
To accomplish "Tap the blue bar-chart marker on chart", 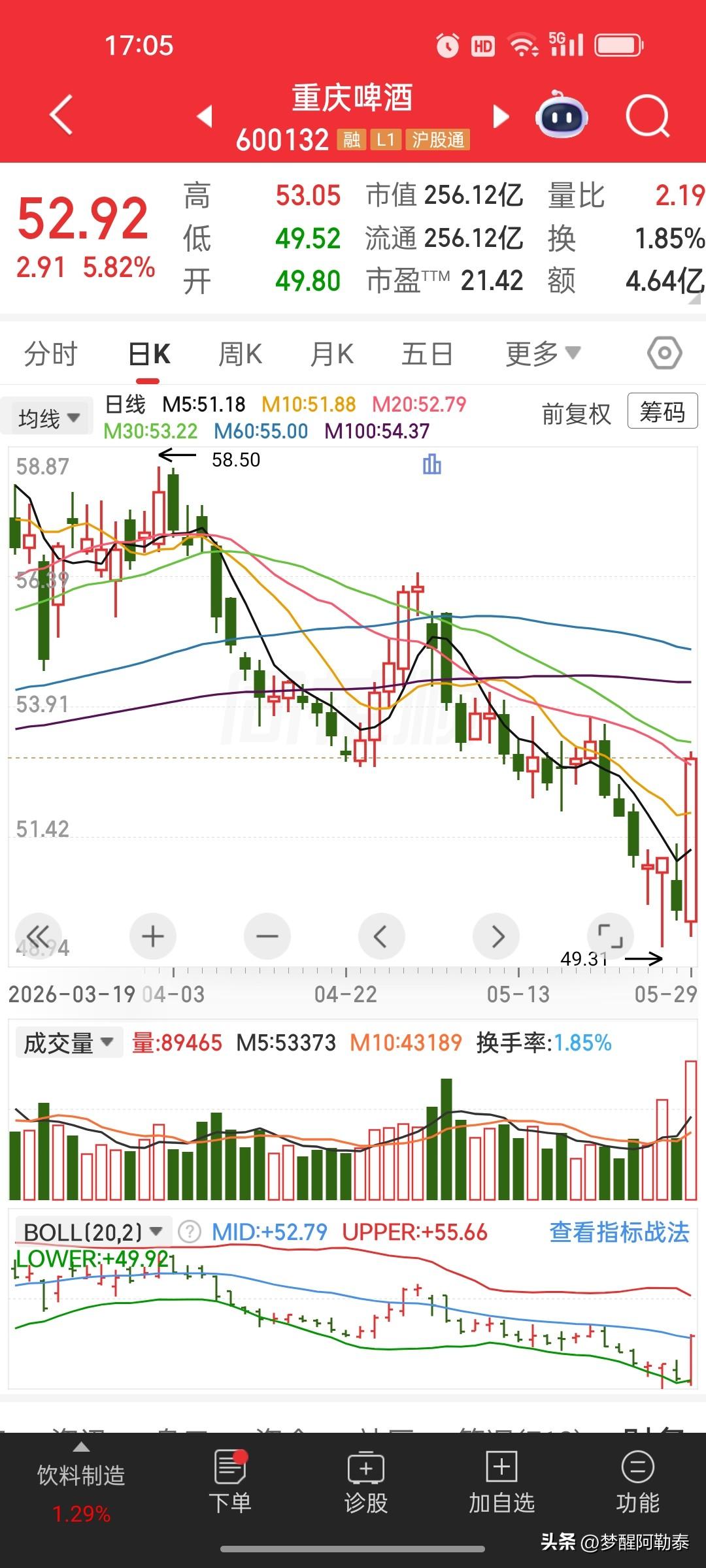I will pos(432,465).
